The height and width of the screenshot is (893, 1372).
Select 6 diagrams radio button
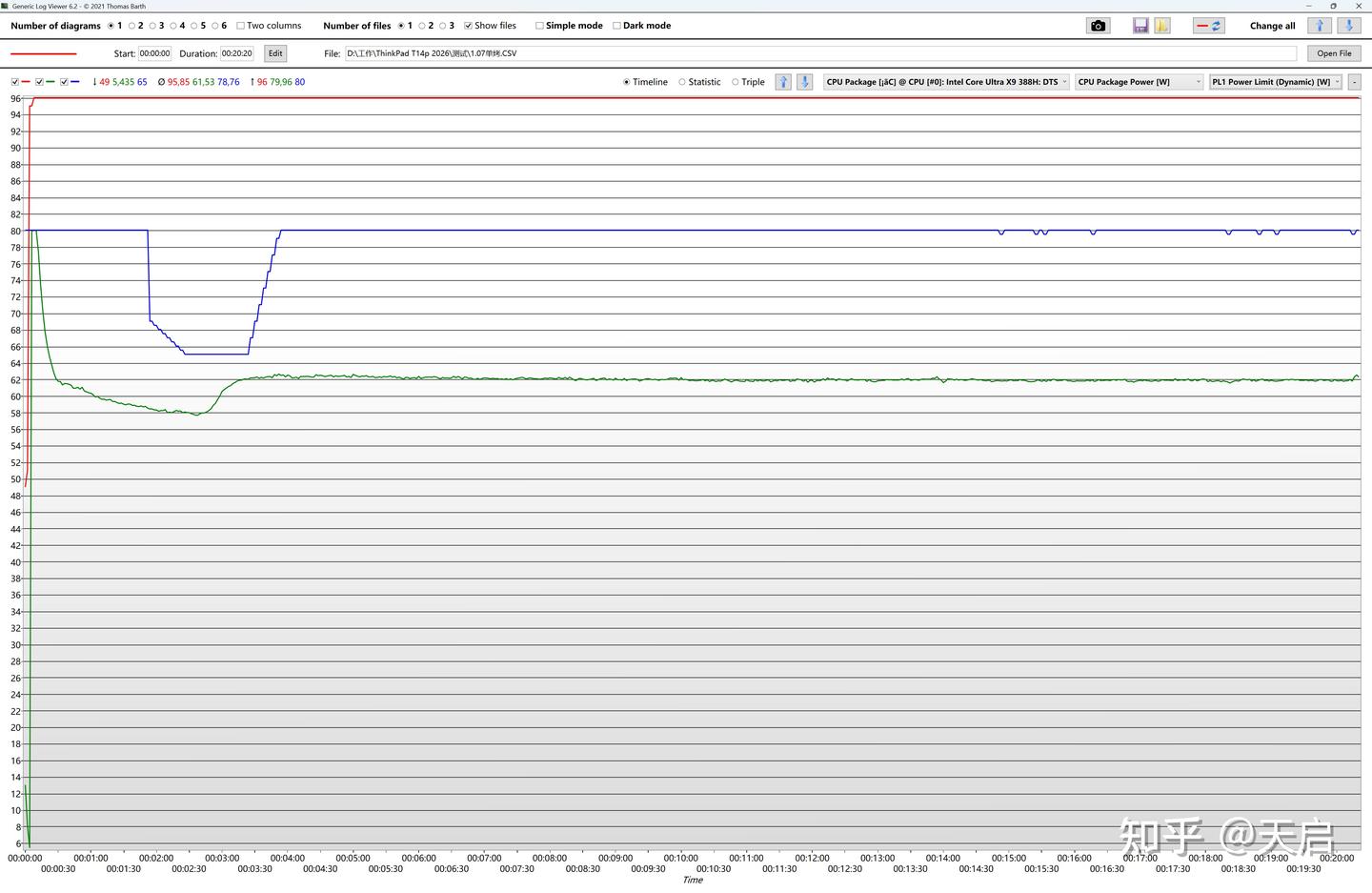click(215, 26)
